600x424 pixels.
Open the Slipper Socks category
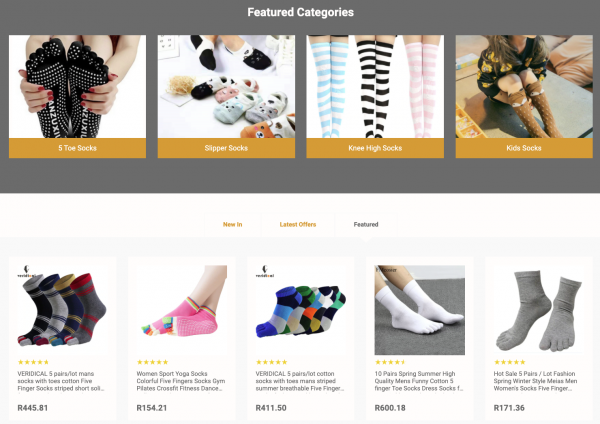point(226,148)
